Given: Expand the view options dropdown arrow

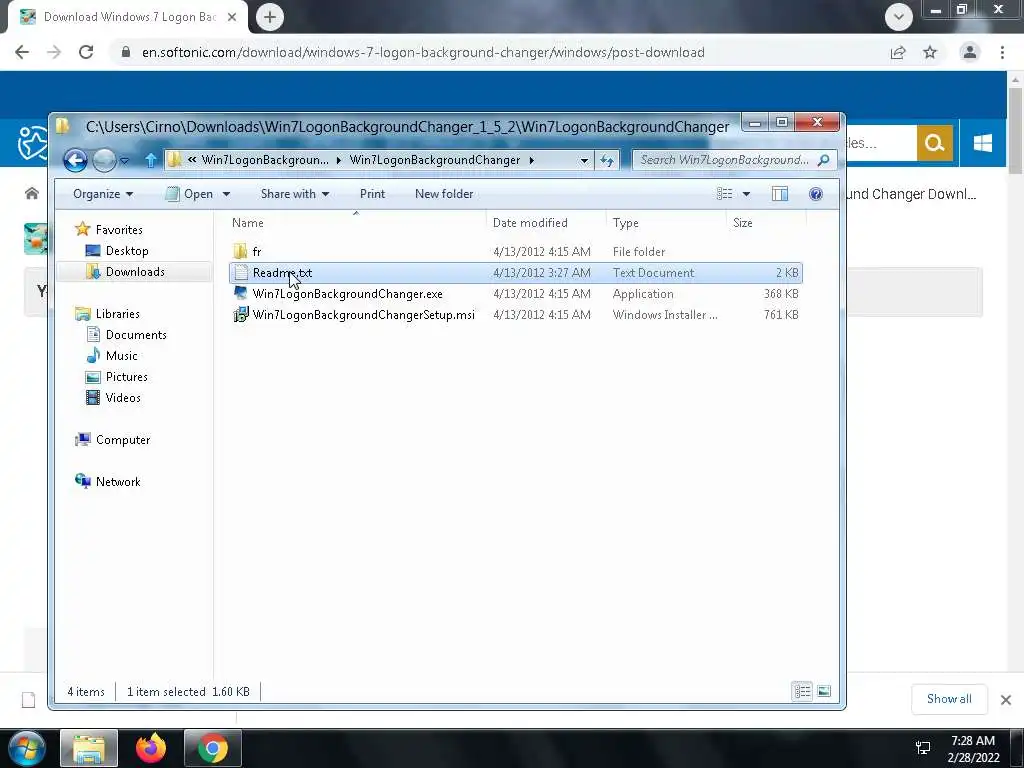Looking at the screenshot, I should pyautogui.click(x=746, y=194).
